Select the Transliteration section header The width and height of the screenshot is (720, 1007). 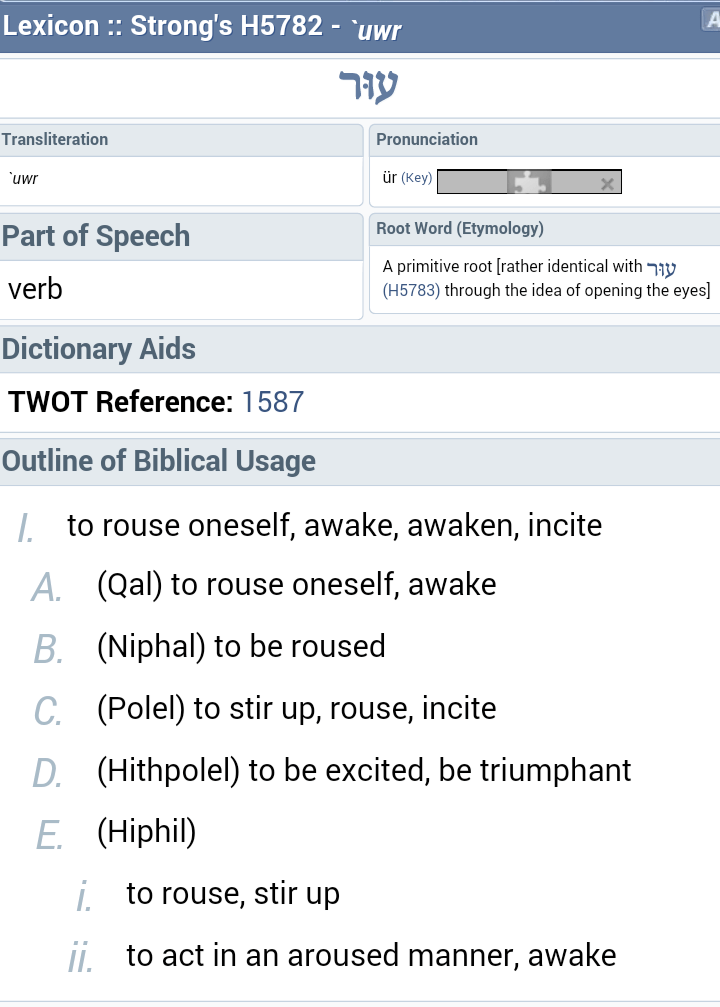55,139
